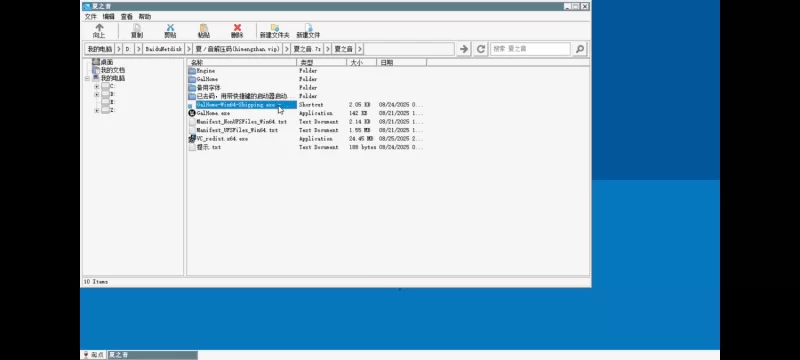Viewport: 800px width, 360px height.
Task: Sort by the 类型 column header
Action: [321, 62]
